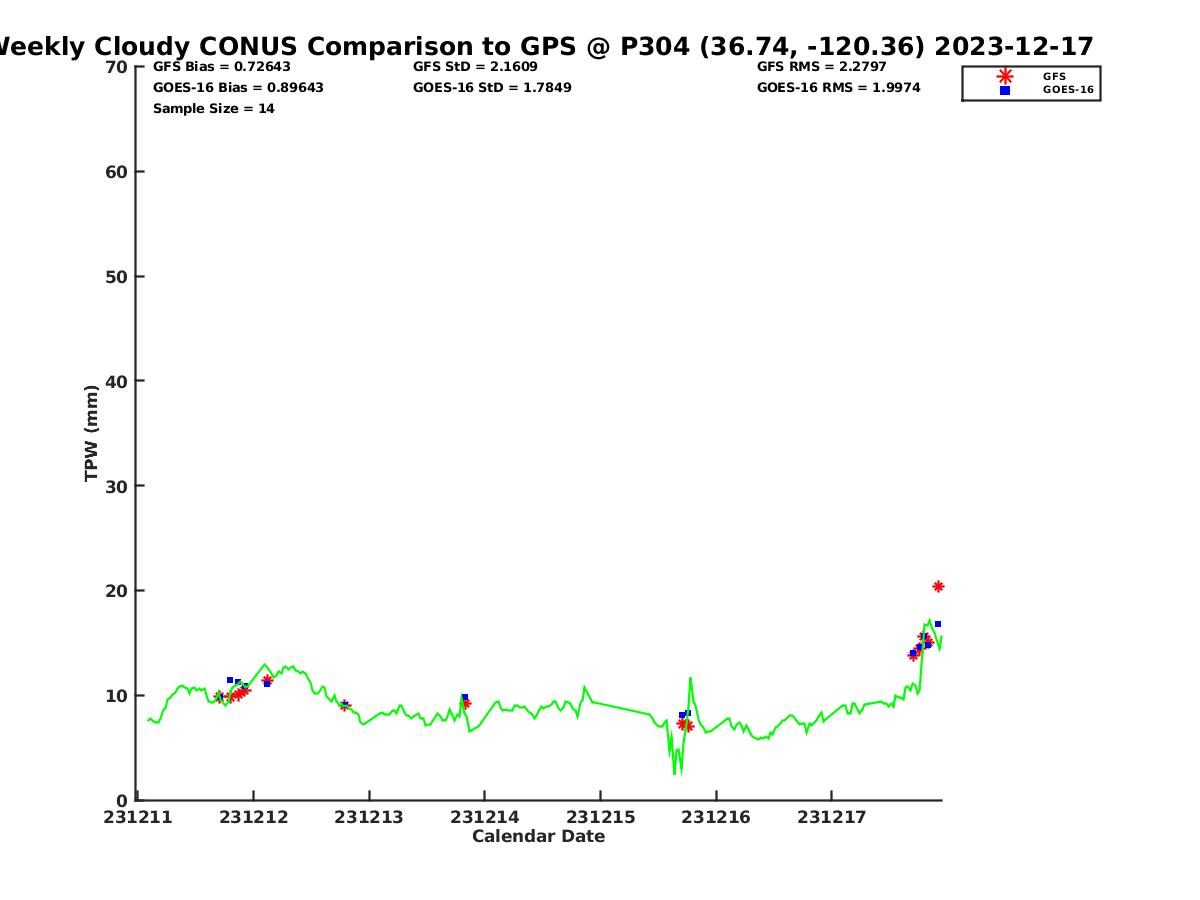Click y-axis tick label 30
Image resolution: width=1200 pixels, height=900 pixels.
point(117,486)
